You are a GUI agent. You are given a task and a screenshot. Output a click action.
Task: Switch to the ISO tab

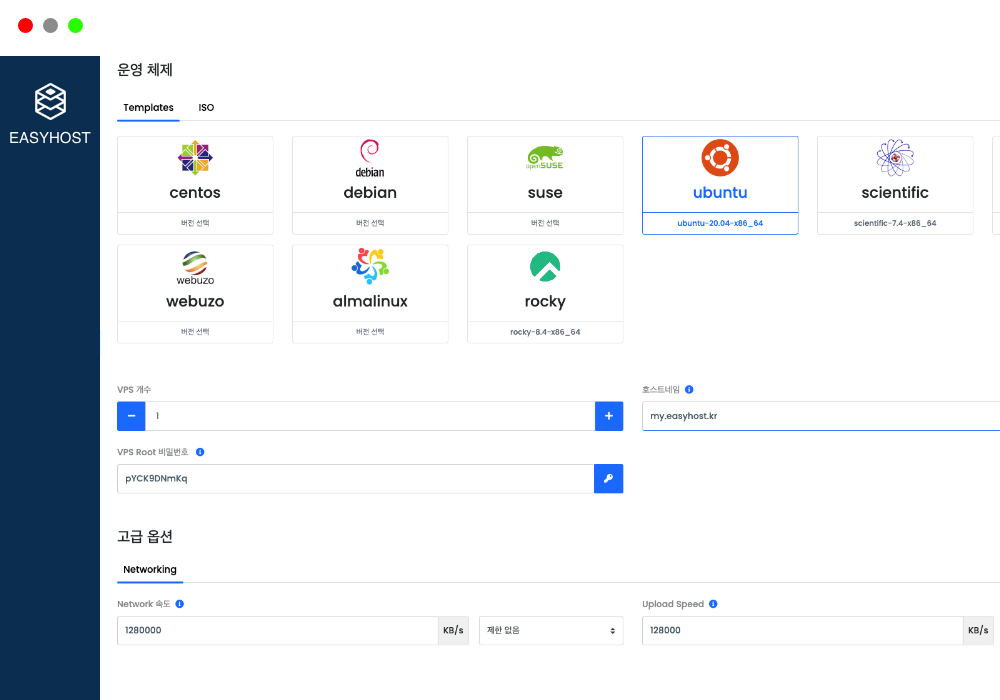point(206,108)
